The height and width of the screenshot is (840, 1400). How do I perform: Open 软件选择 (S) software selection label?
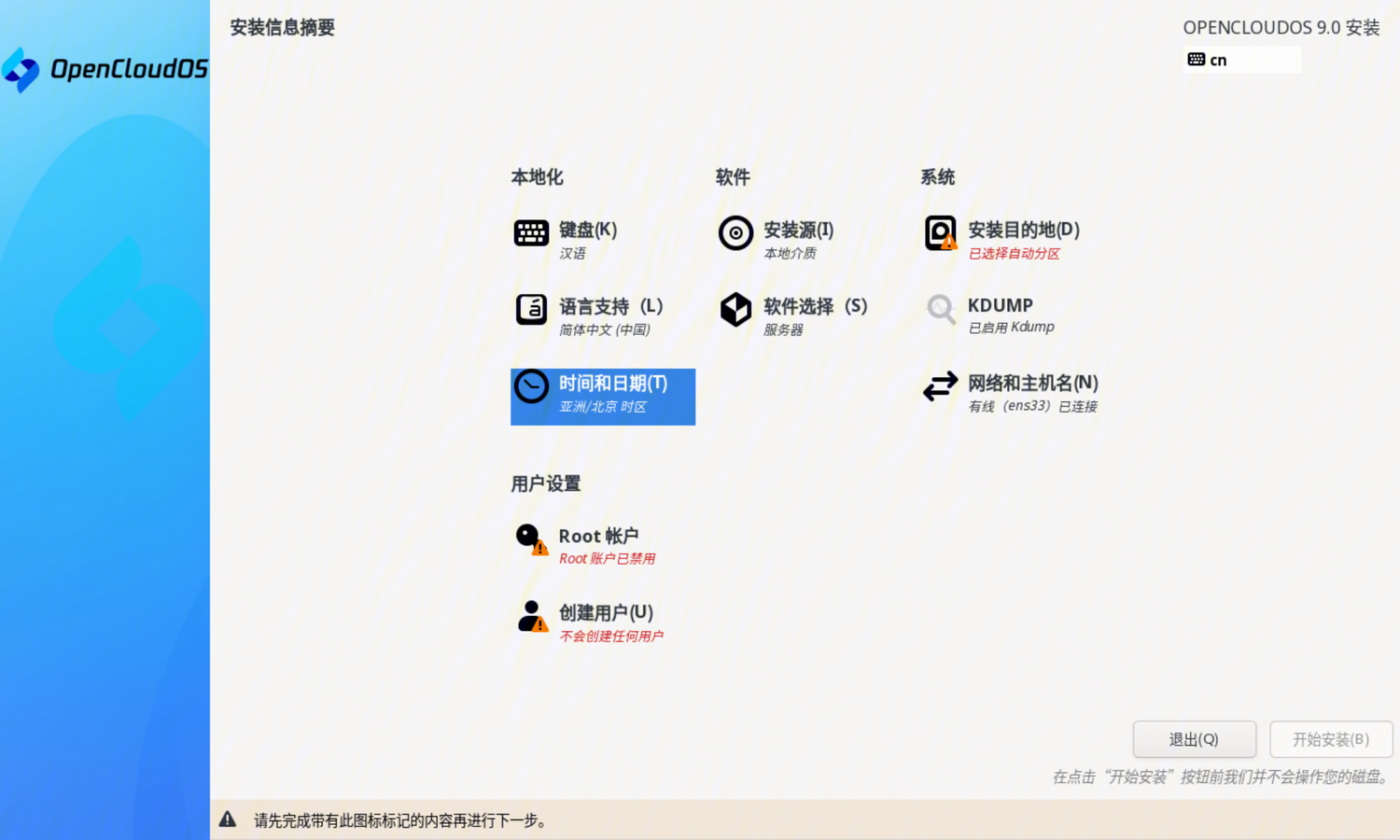coord(816,306)
